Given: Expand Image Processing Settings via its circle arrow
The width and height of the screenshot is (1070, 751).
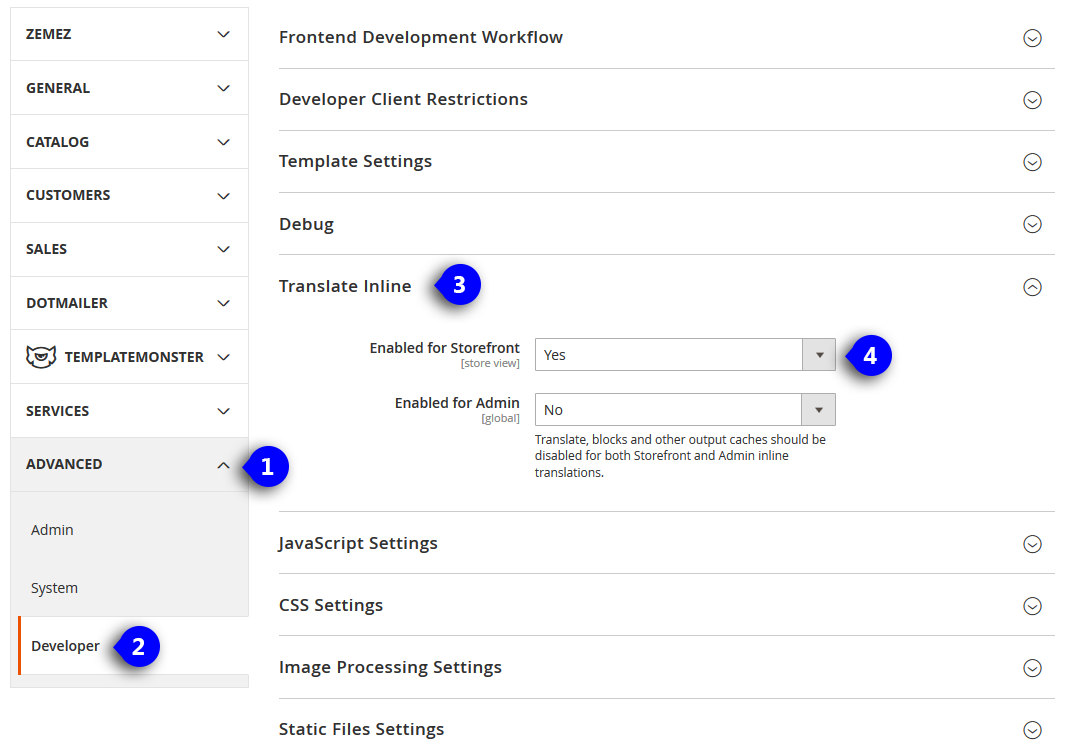Looking at the screenshot, I should click(1032, 668).
